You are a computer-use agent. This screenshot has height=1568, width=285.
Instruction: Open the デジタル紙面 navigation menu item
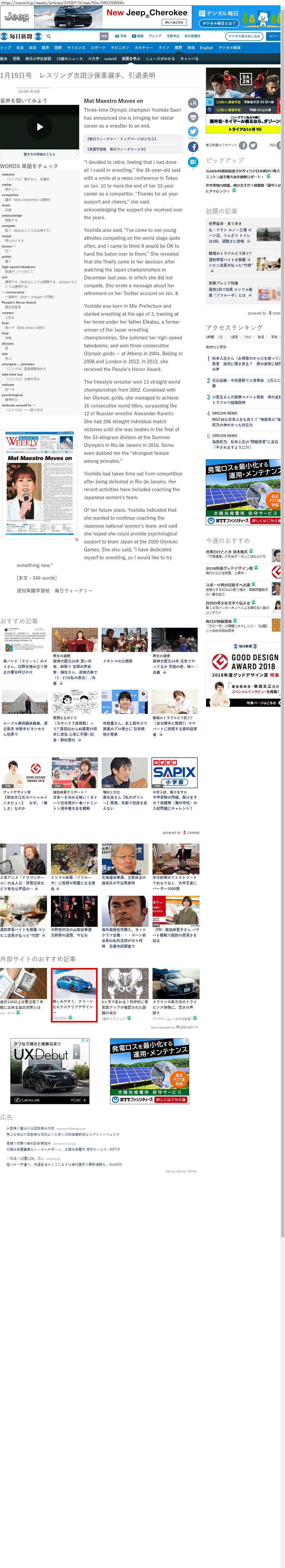(230, 47)
